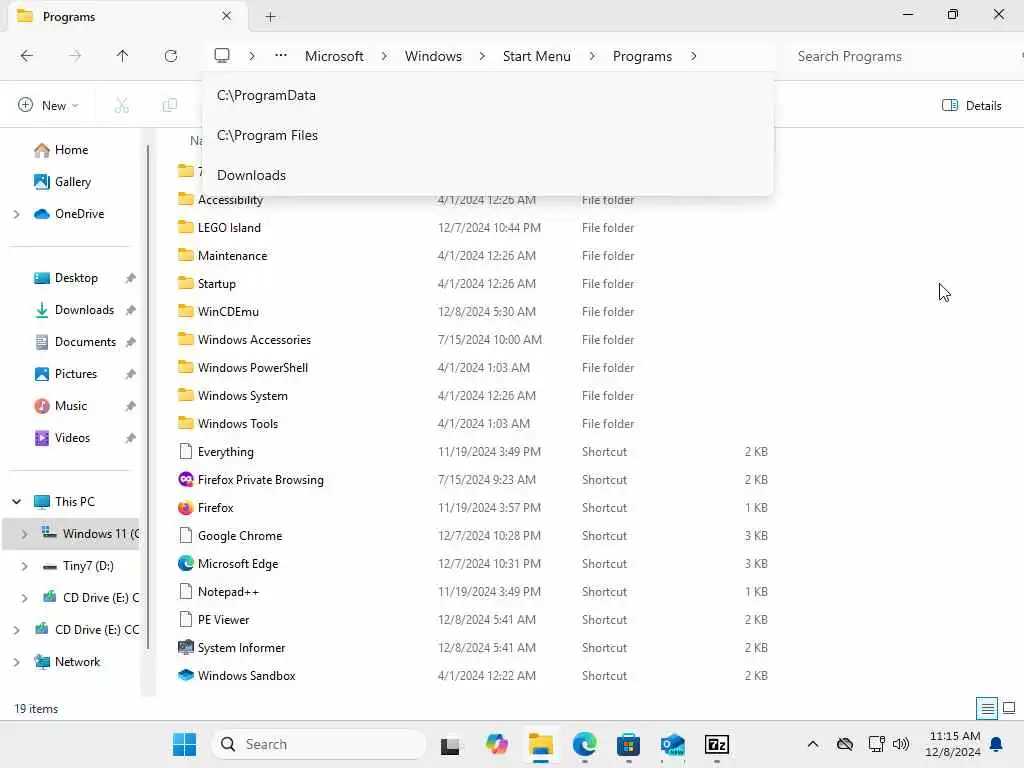The width and height of the screenshot is (1024, 768).
Task: Select the Firefox shortcut icon
Action: (185, 507)
